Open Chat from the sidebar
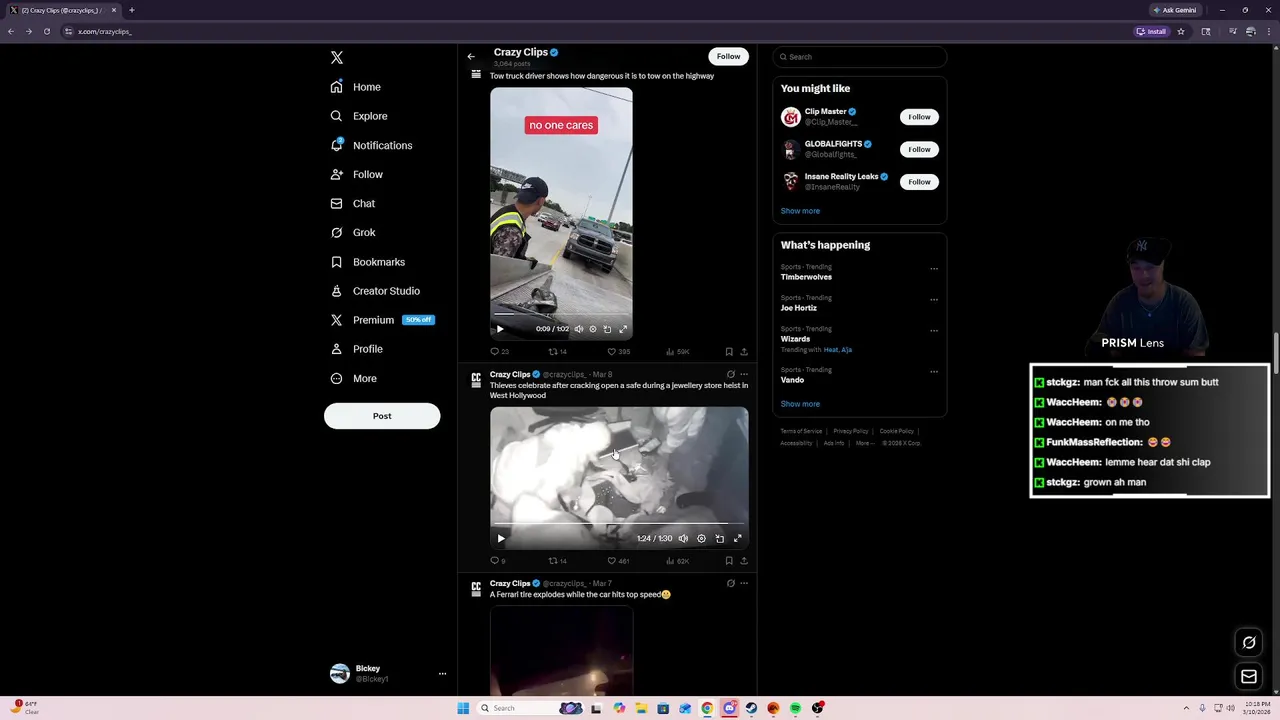Viewport: 1280px width, 720px height. point(353,203)
